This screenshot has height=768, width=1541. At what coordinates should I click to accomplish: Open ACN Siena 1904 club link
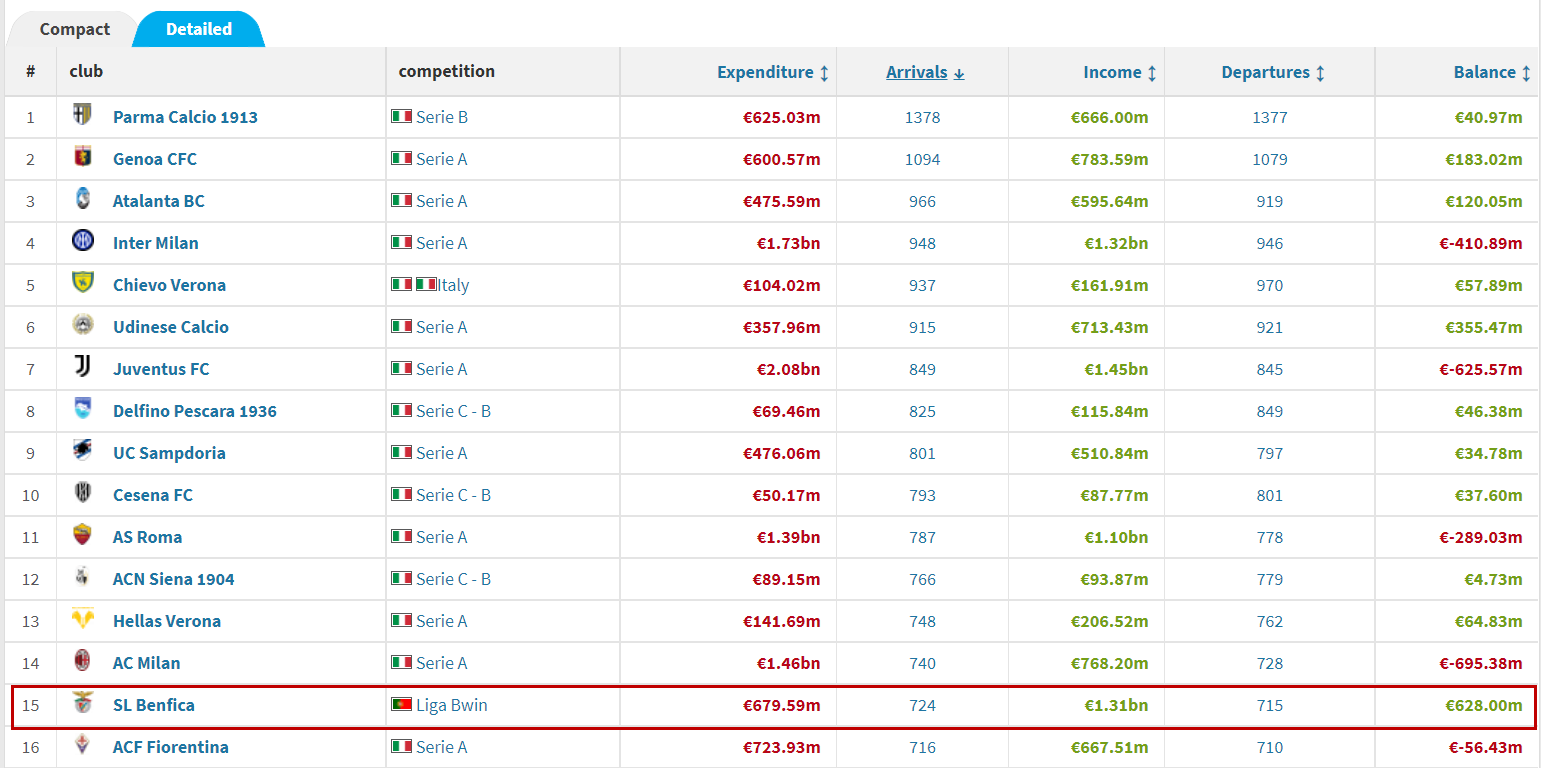tap(174, 579)
